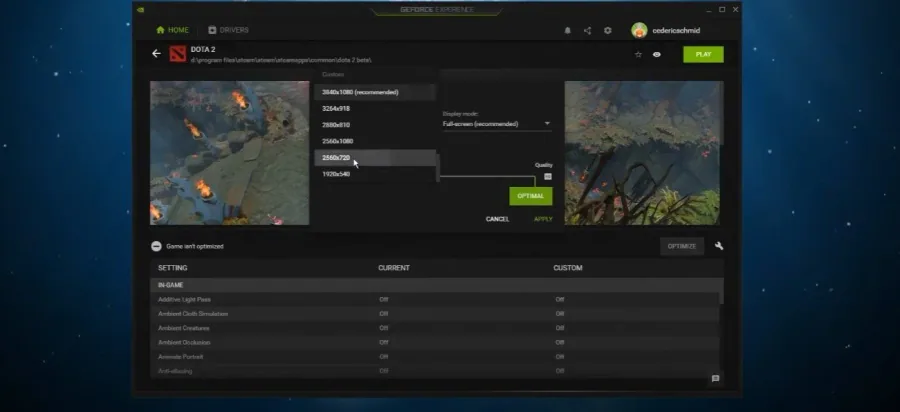
Task: Click the resolution list scrollbar
Action: pos(438,168)
